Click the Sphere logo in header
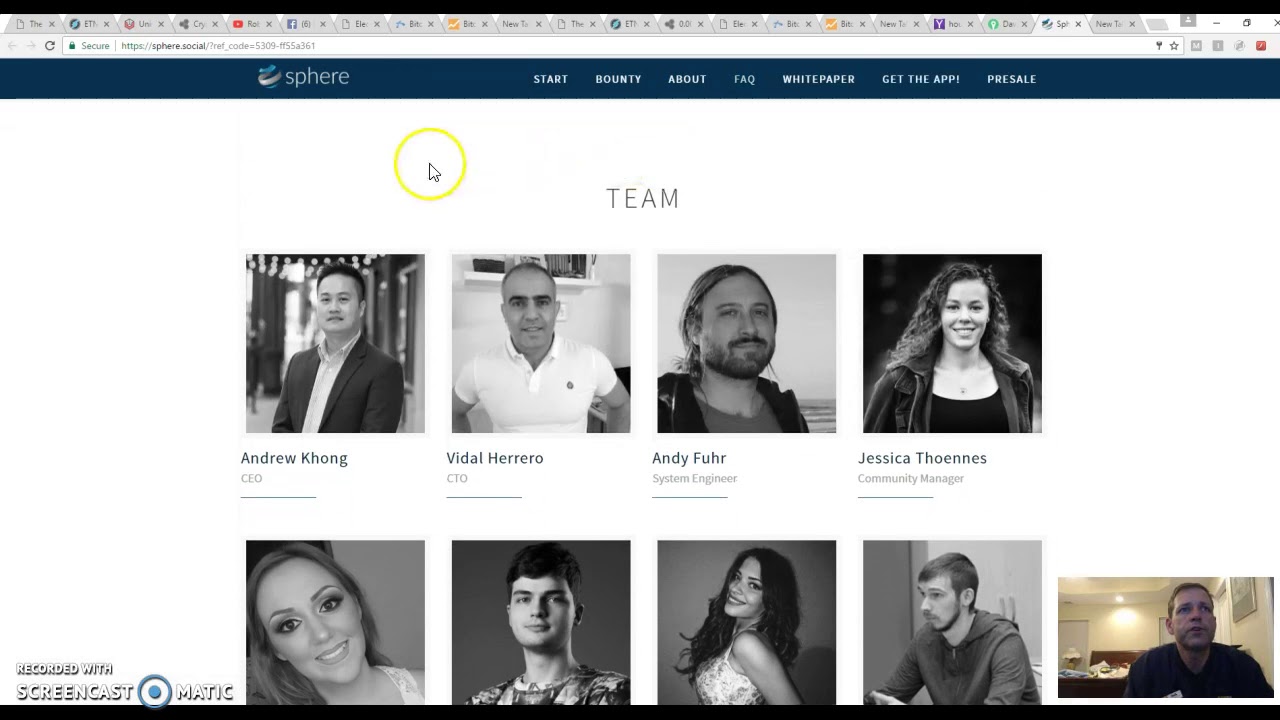The height and width of the screenshot is (720, 1280). click(x=303, y=77)
